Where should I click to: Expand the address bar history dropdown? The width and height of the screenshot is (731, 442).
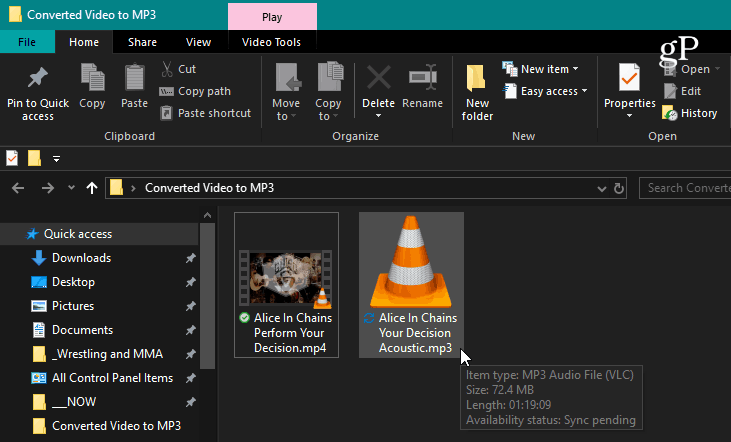click(x=602, y=189)
